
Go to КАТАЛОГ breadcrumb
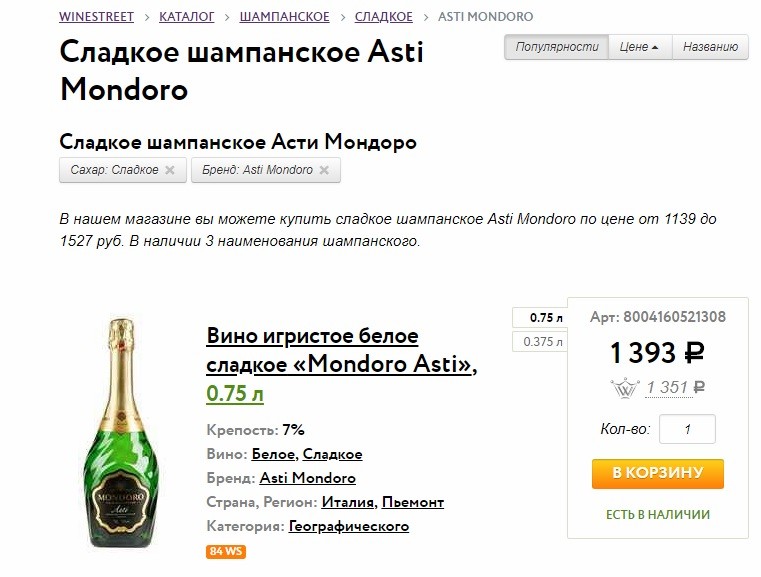coord(187,17)
